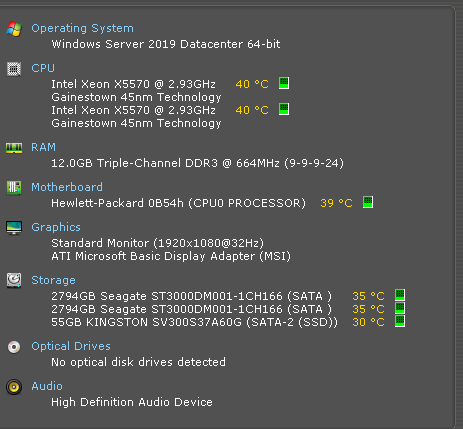Image resolution: width=463 pixels, height=429 pixels.
Task: Click the Optical Drives disc icon
Action: click(14, 347)
